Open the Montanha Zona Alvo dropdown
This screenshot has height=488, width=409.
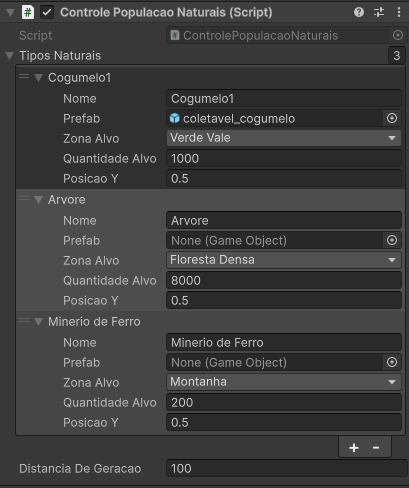point(284,382)
